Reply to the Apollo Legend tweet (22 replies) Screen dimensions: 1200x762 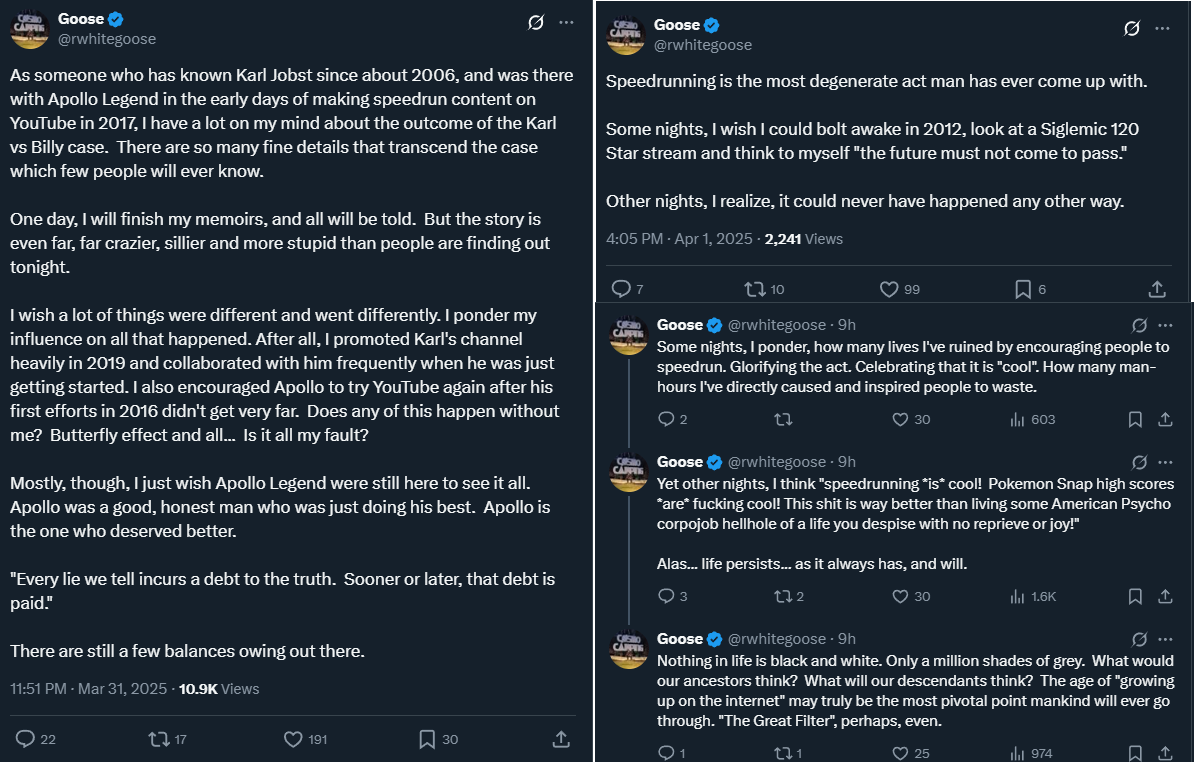tap(27, 739)
